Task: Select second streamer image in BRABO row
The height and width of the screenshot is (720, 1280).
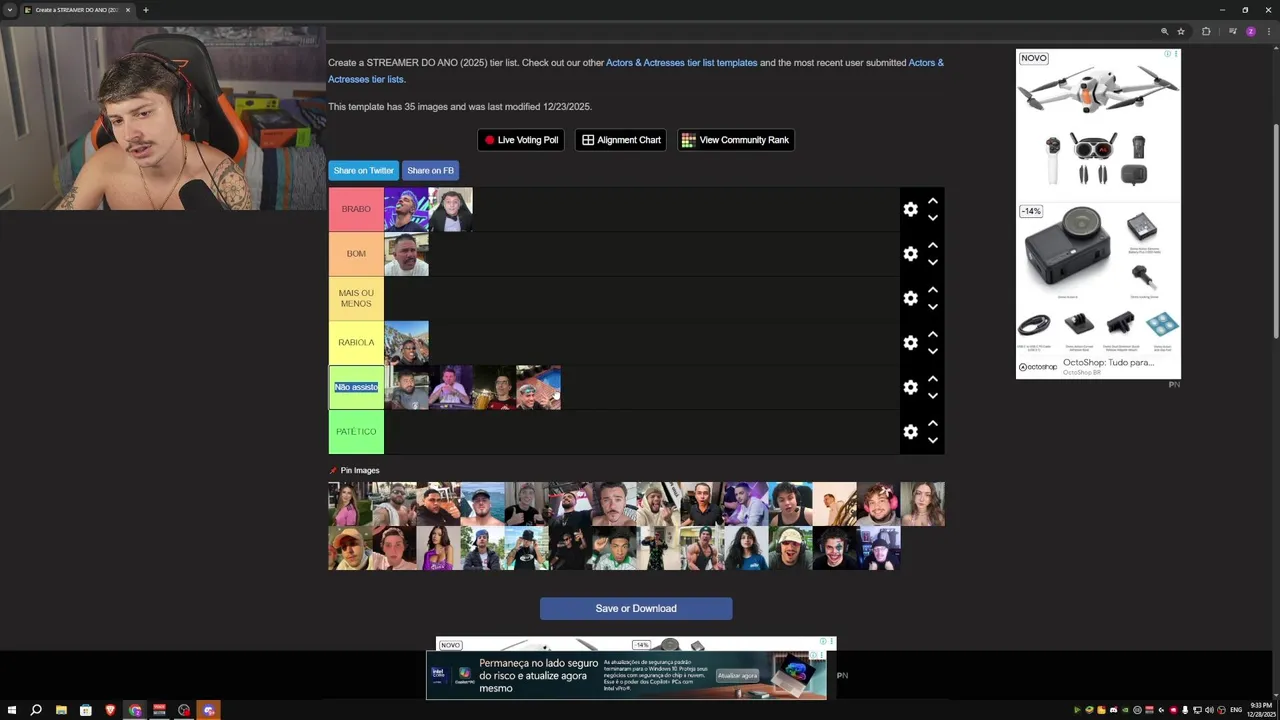Action: (x=450, y=209)
